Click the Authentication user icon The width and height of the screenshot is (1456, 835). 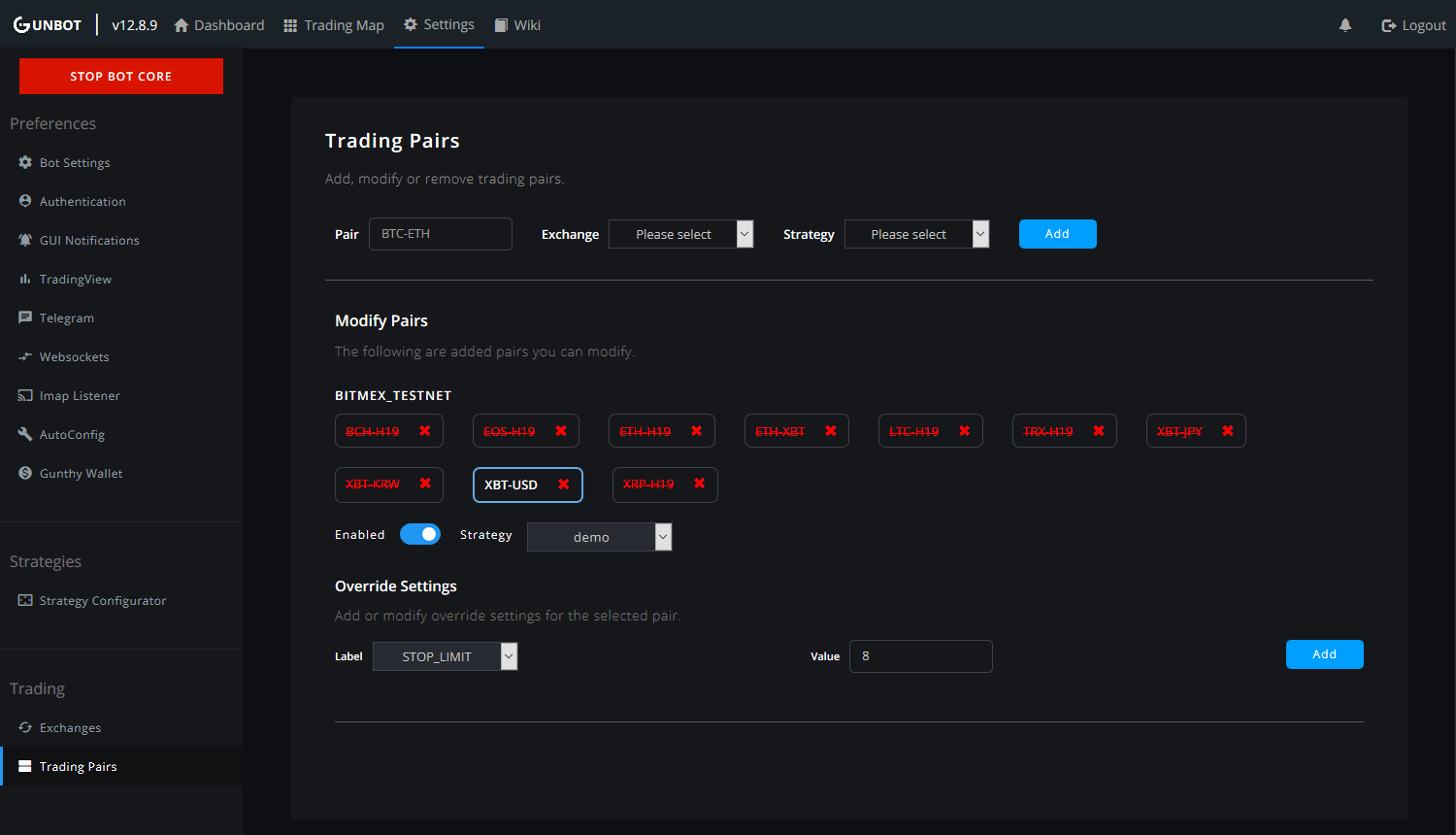pos(25,201)
